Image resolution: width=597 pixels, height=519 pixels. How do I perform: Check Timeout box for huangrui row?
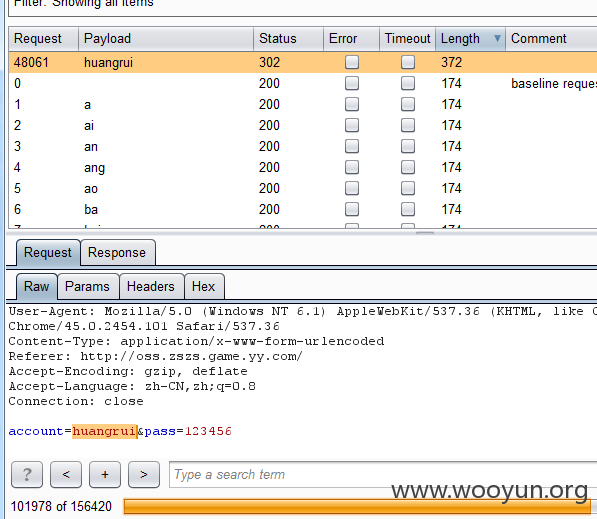click(408, 62)
